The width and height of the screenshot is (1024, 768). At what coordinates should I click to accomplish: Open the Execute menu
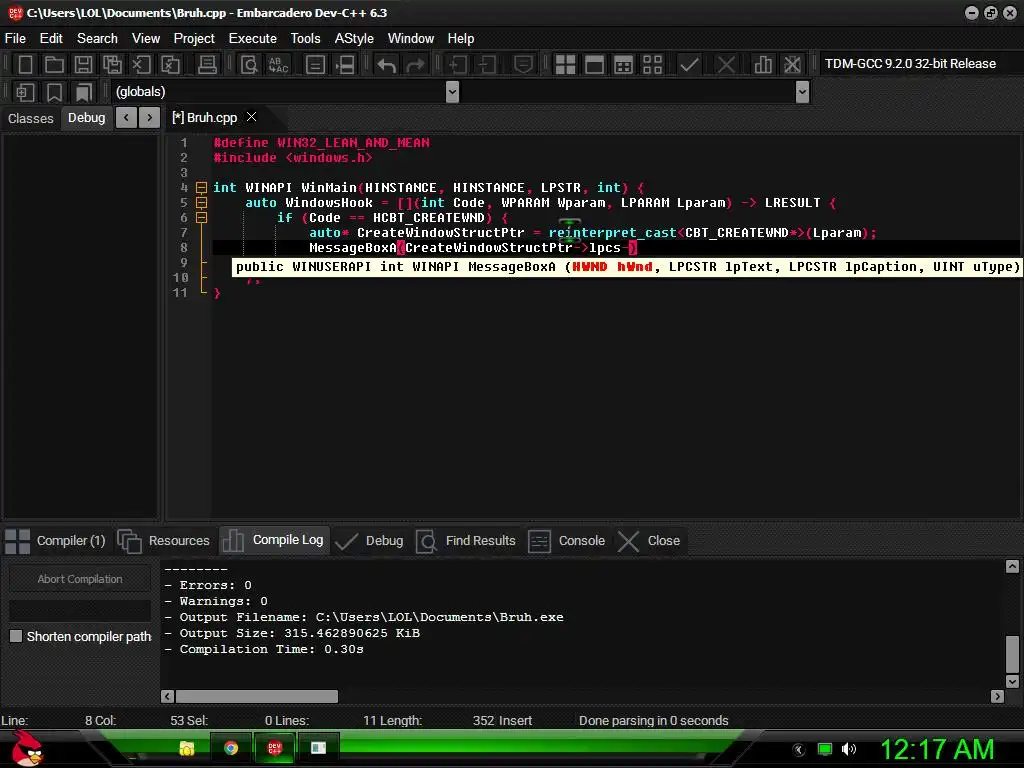[253, 39]
